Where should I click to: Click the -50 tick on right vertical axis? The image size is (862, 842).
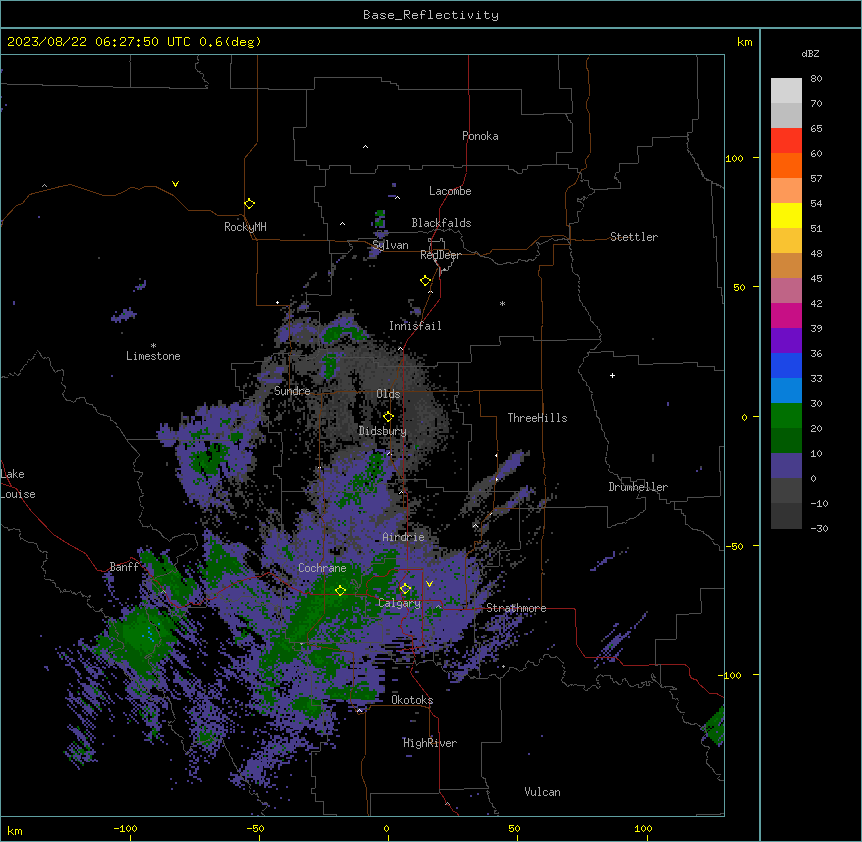734,546
